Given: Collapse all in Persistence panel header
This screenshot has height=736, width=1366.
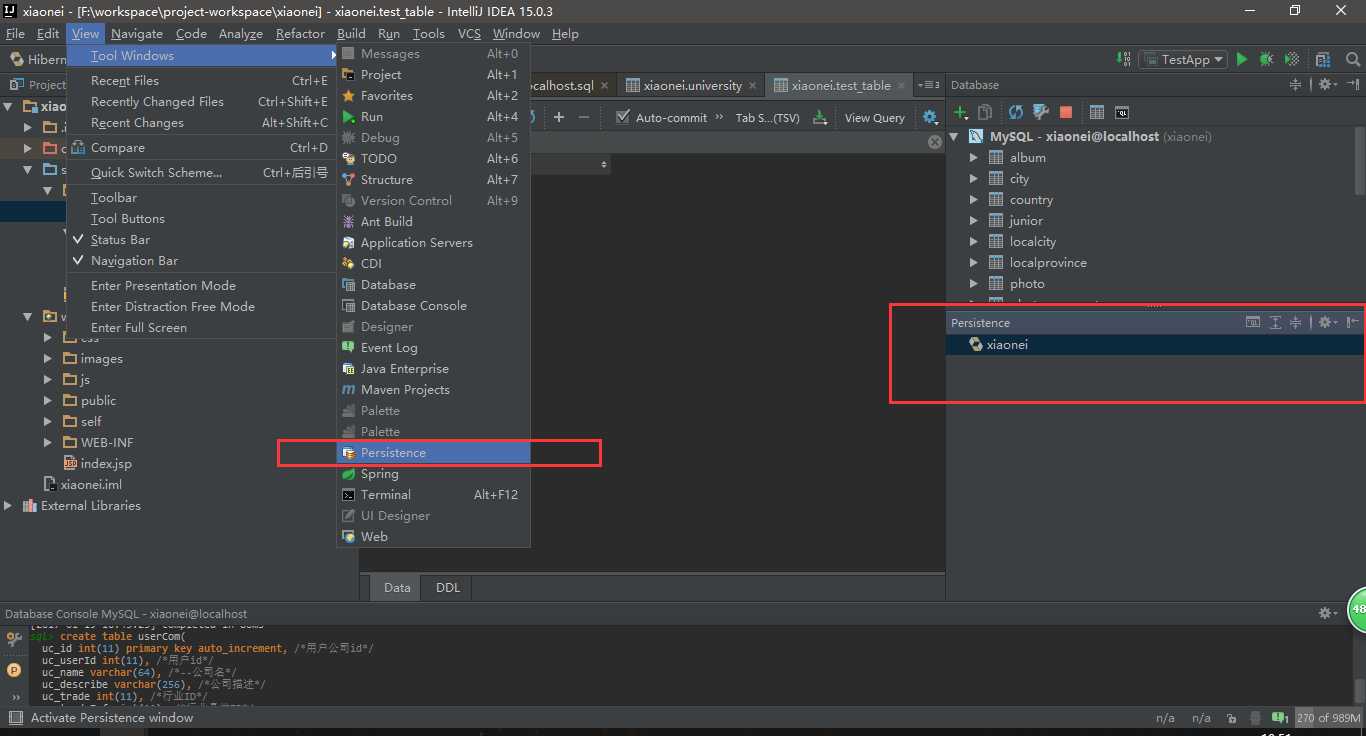Looking at the screenshot, I should pos(1296,322).
